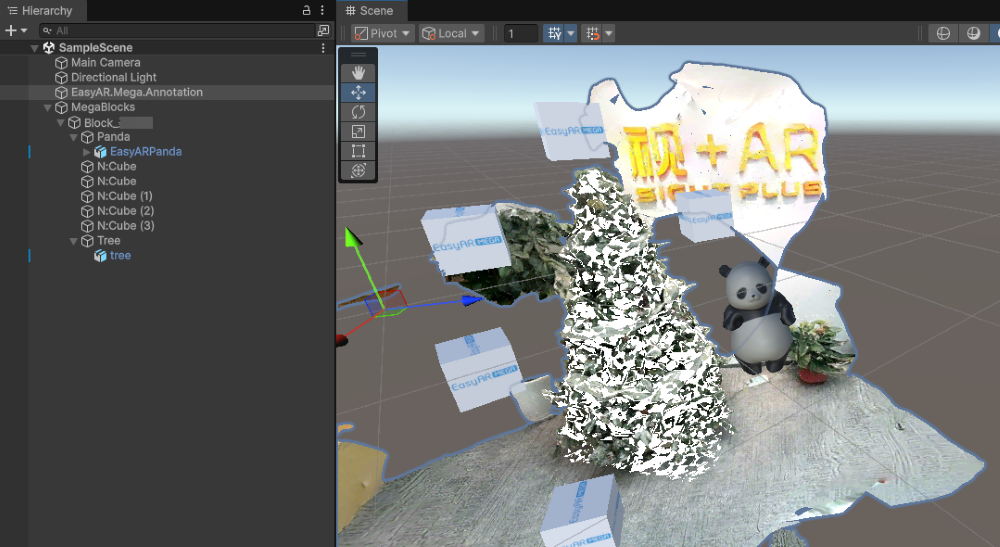Click the plus create-object button
The image size is (1000, 547).
tap(10, 30)
